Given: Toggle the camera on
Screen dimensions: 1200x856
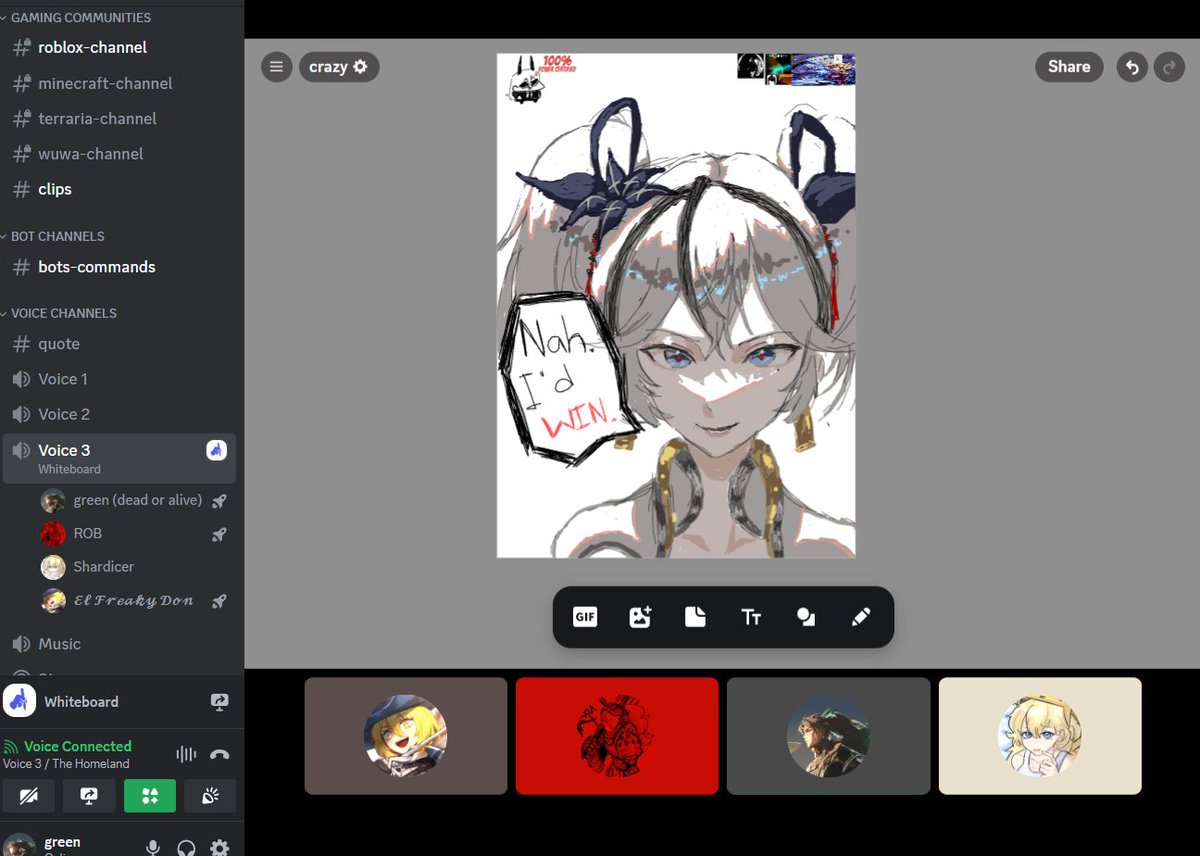Looking at the screenshot, I should (28, 796).
